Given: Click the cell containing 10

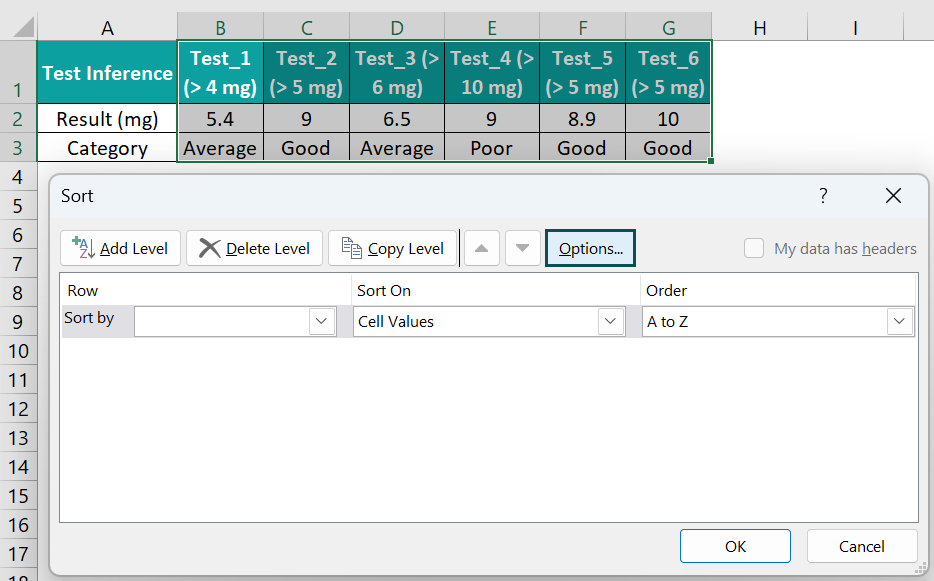Looking at the screenshot, I should coord(668,119).
